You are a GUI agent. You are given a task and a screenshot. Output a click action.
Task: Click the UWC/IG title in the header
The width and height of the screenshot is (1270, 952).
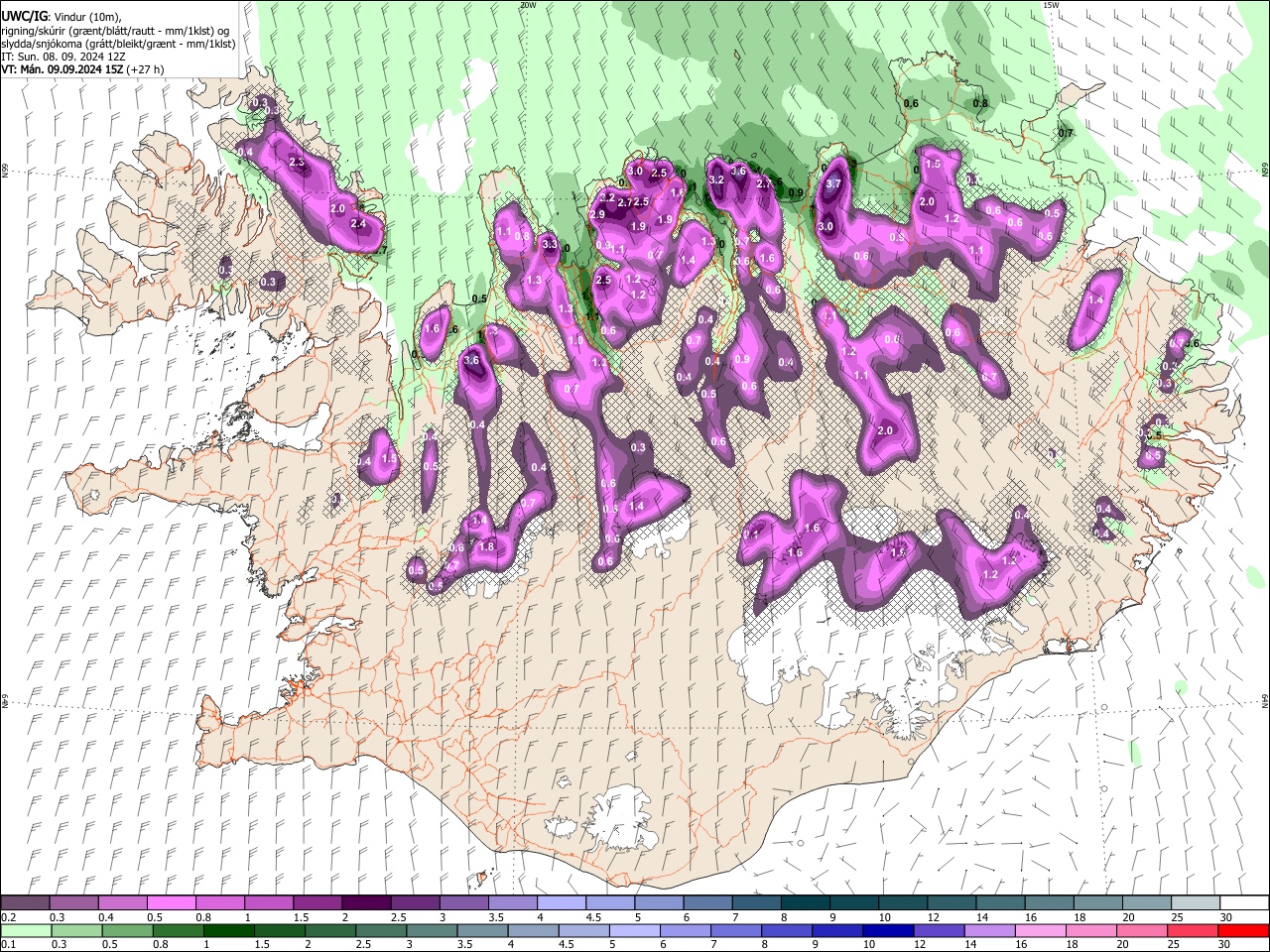pyautogui.click(x=23, y=18)
